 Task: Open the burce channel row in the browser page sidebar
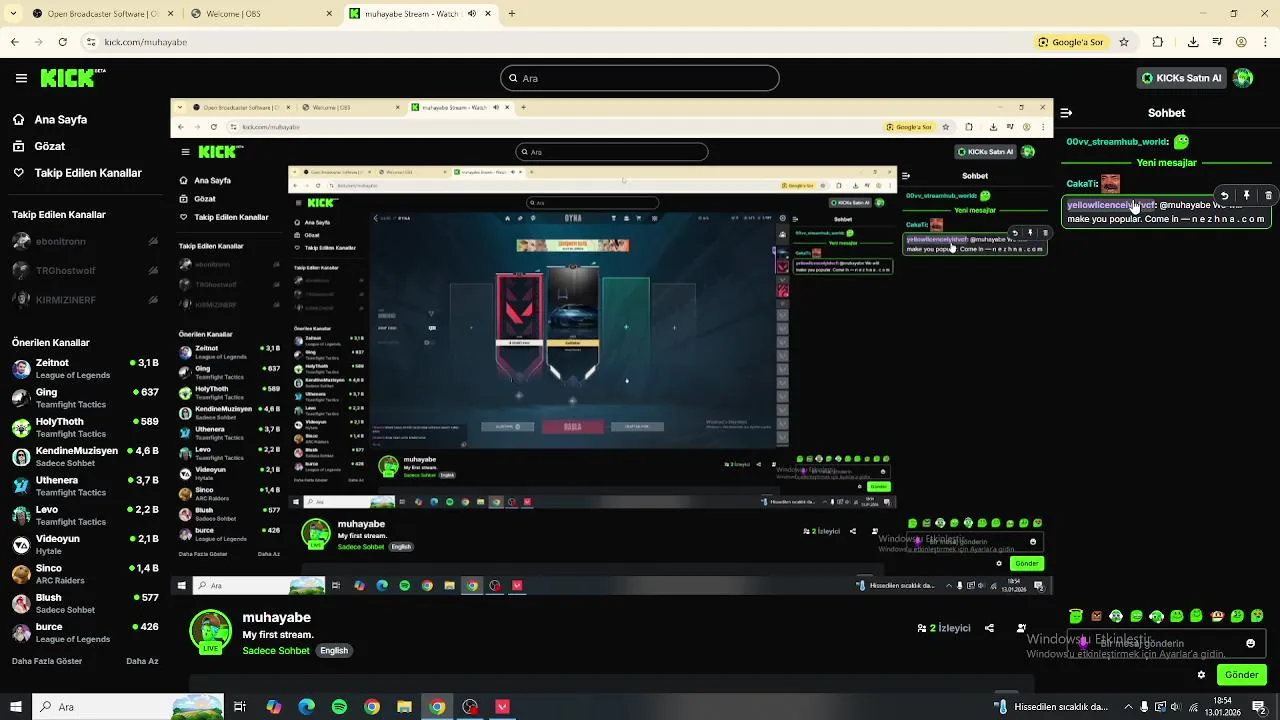[84, 632]
